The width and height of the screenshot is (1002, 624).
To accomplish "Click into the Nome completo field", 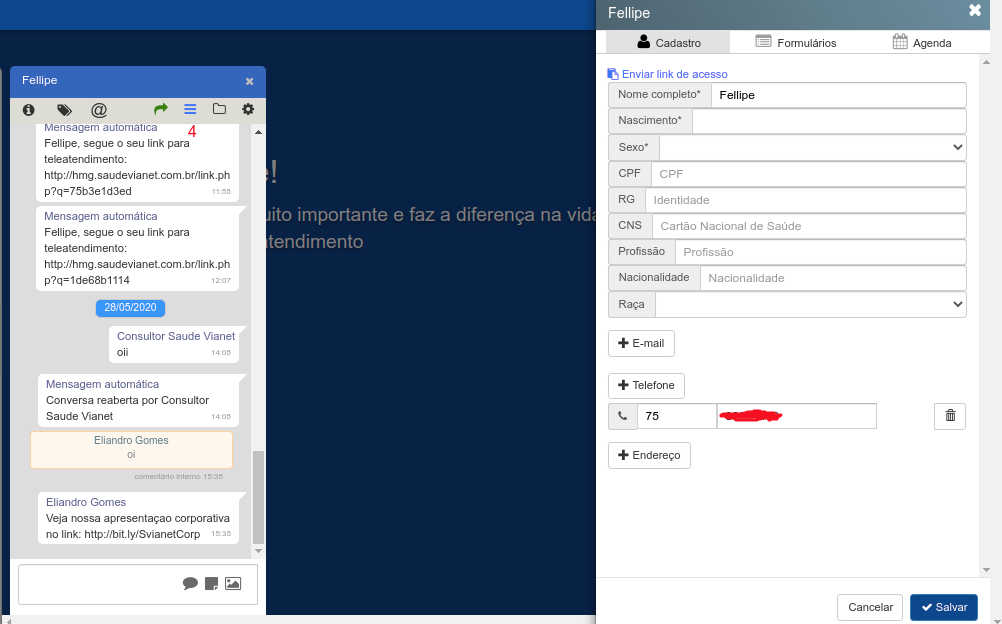I will pos(838,95).
